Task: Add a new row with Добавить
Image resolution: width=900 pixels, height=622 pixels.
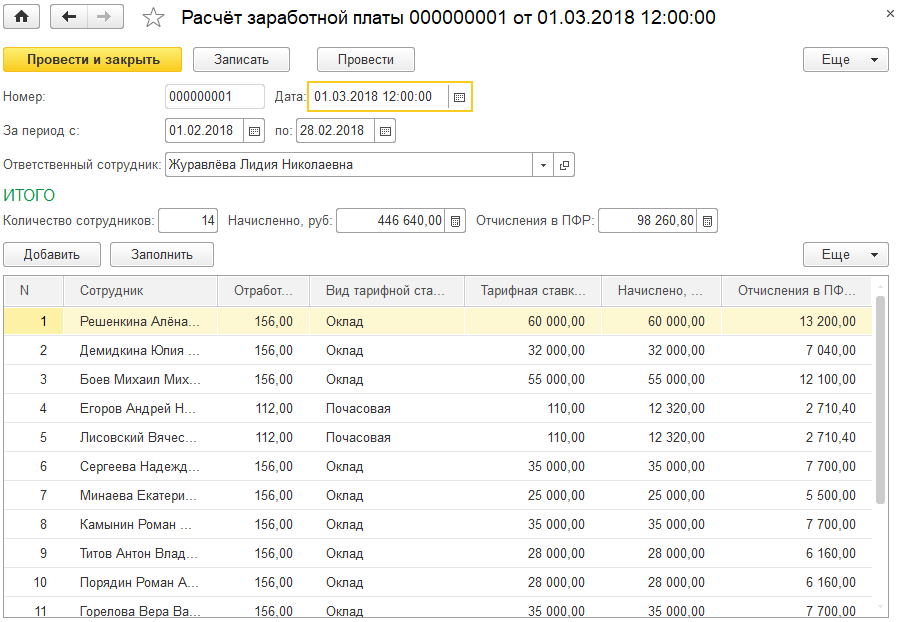Action: click(51, 255)
